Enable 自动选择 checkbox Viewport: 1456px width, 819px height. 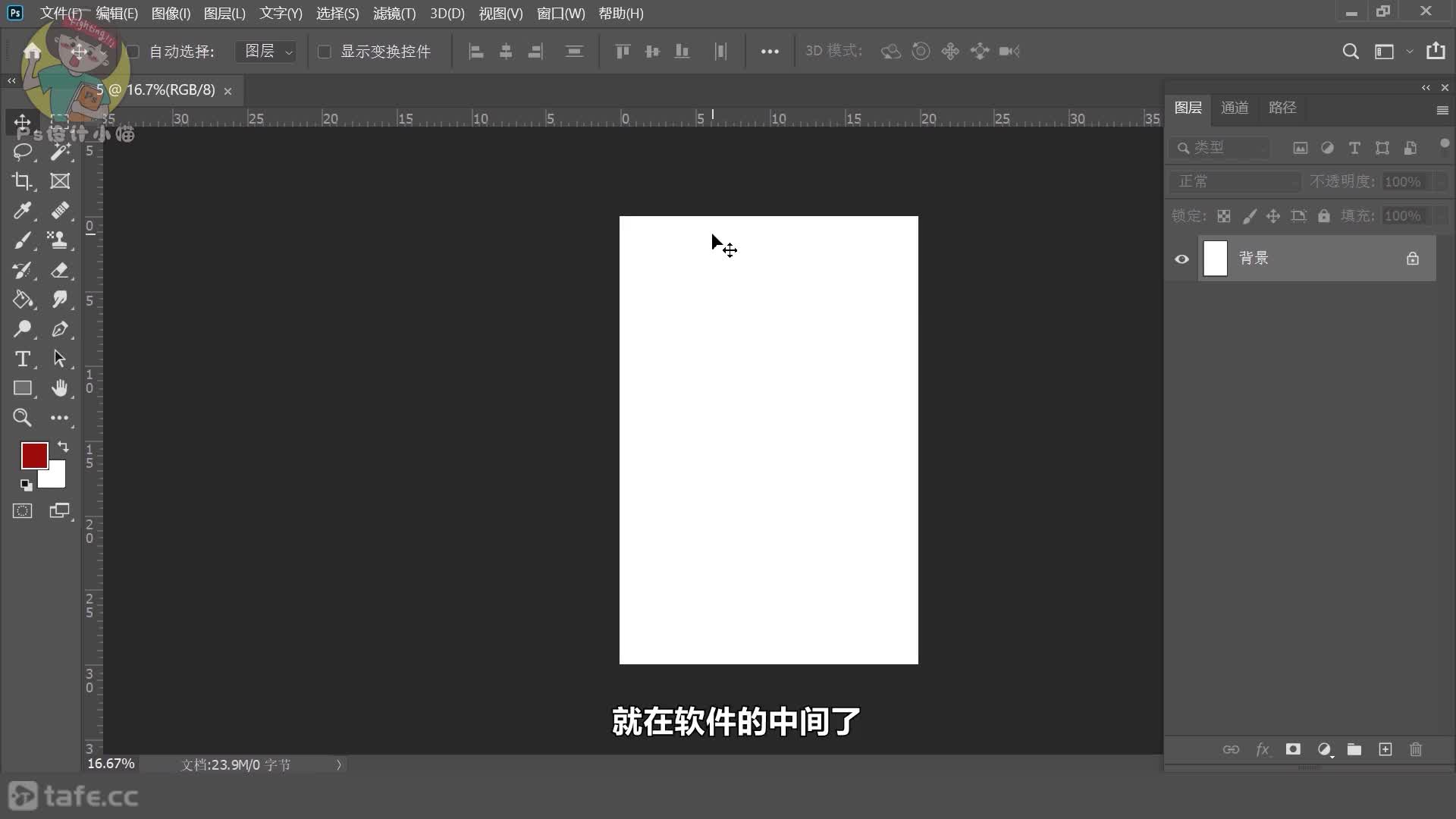[133, 52]
